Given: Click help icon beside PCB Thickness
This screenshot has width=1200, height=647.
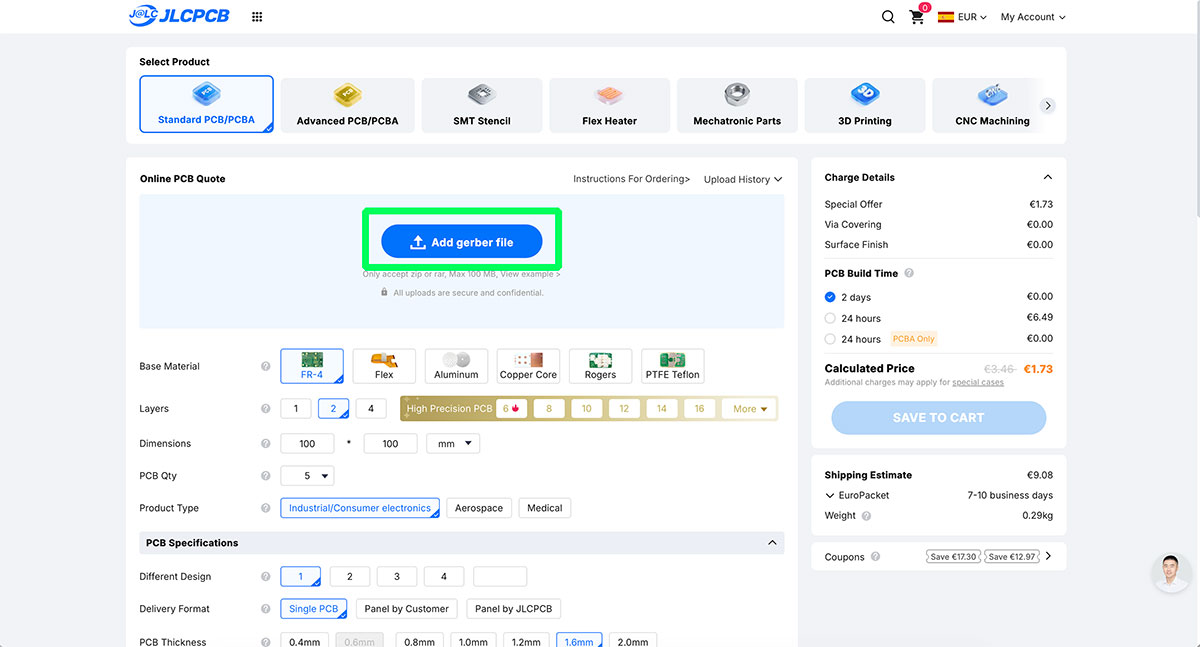Looking at the screenshot, I should coord(265,642).
